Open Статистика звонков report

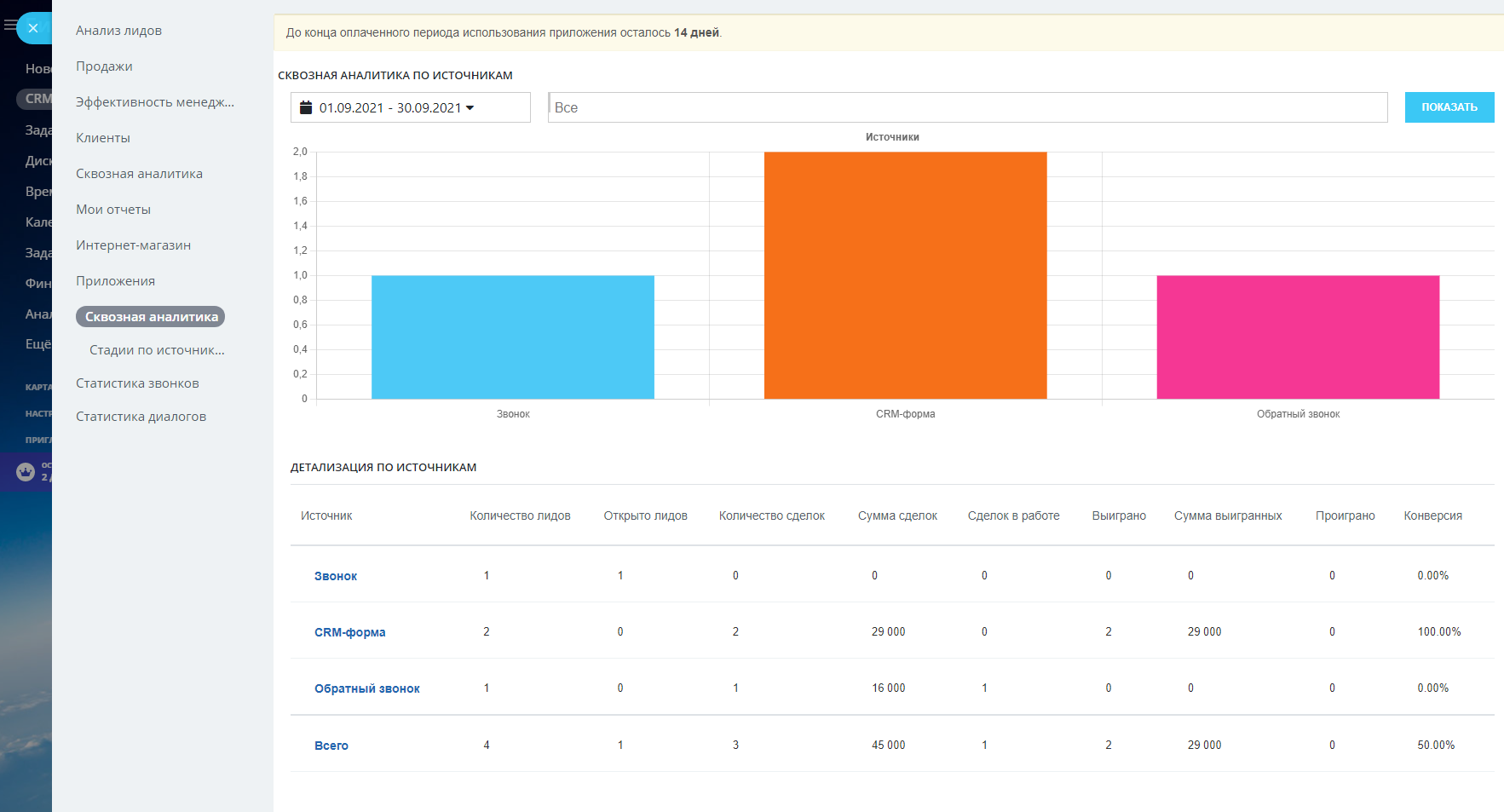(137, 383)
